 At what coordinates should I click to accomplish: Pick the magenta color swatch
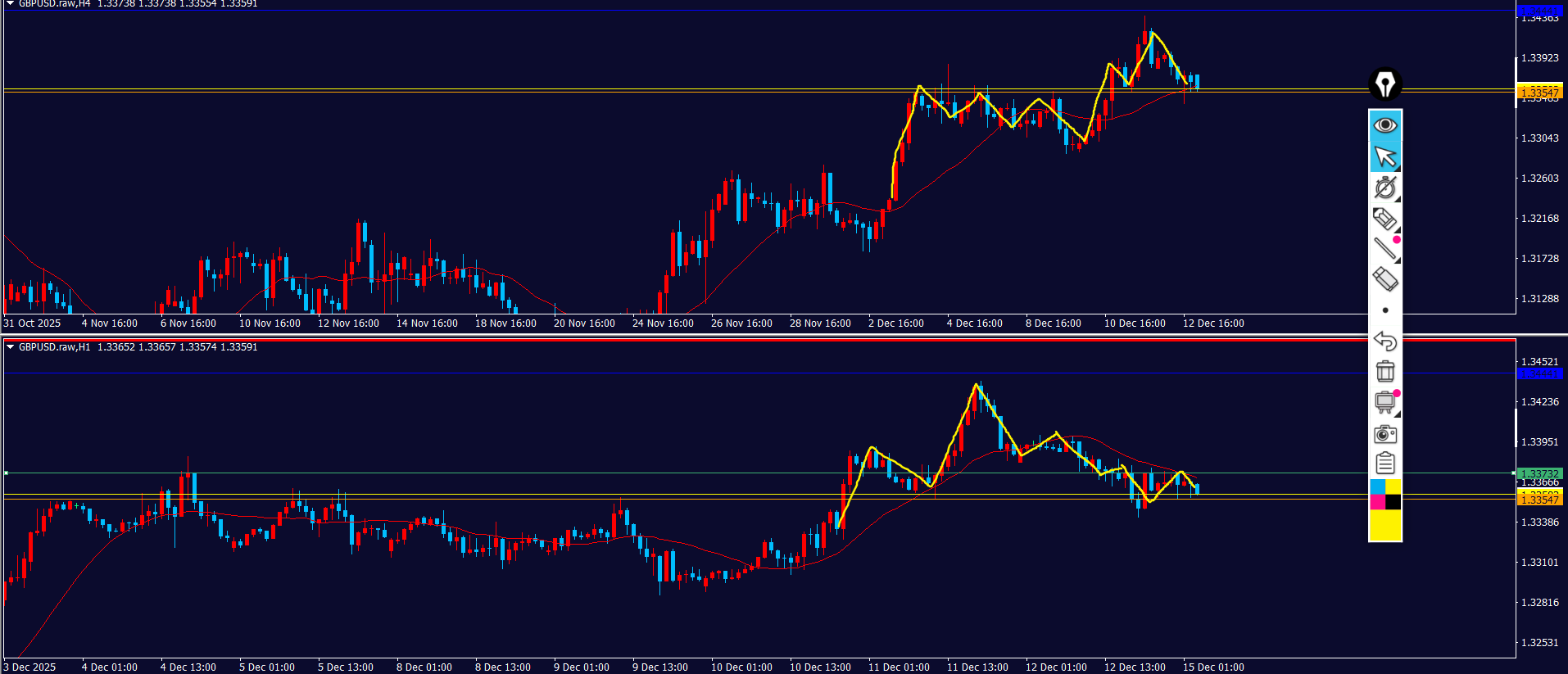click(x=1377, y=502)
